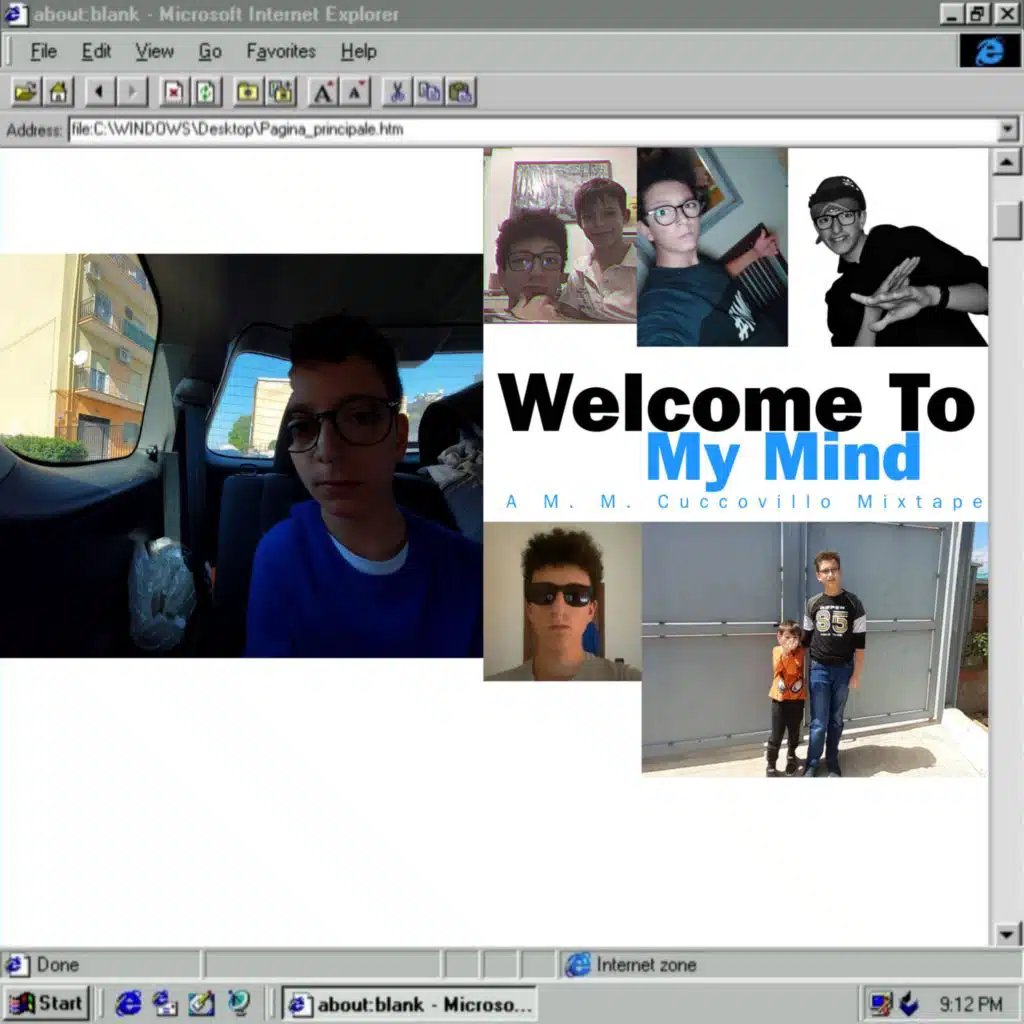Click the blue "My Mind" title

pyautogui.click(x=783, y=459)
